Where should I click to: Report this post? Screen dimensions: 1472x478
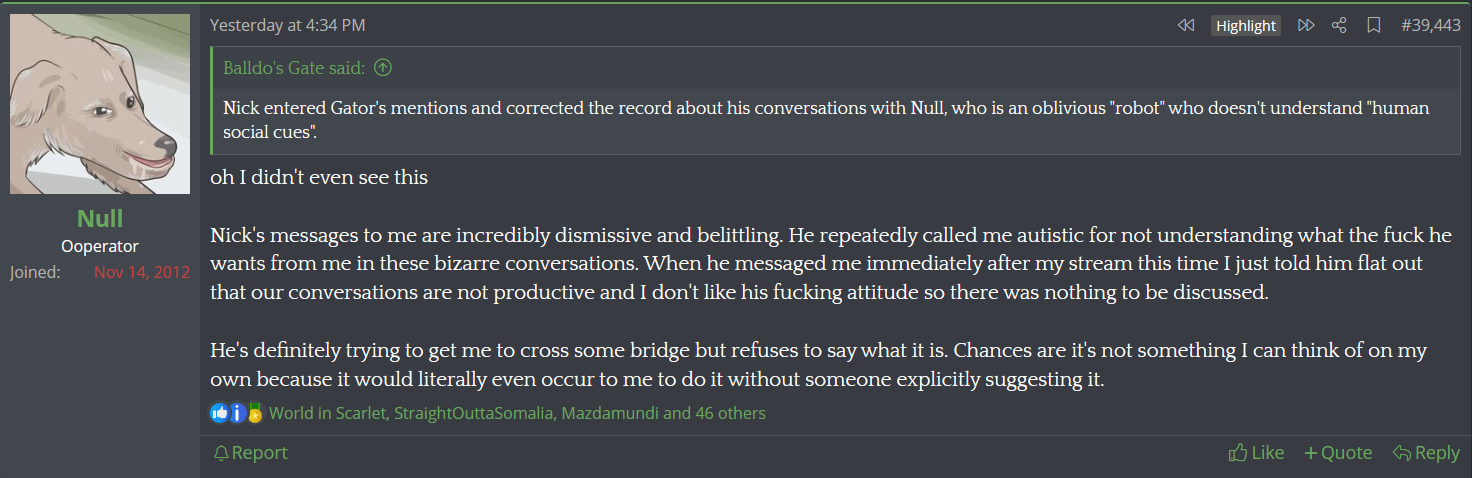pyautogui.click(x=251, y=453)
